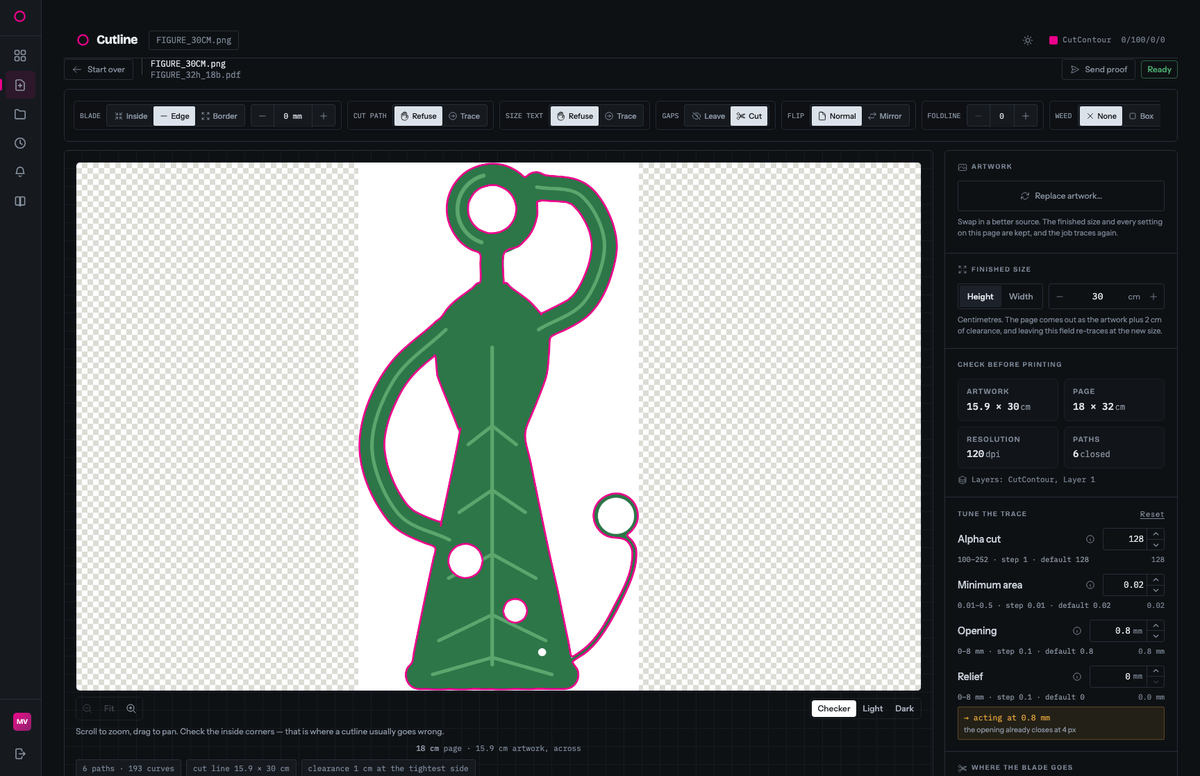Click the Ready status badge
Image resolution: width=1200 pixels, height=776 pixels.
tap(1159, 69)
